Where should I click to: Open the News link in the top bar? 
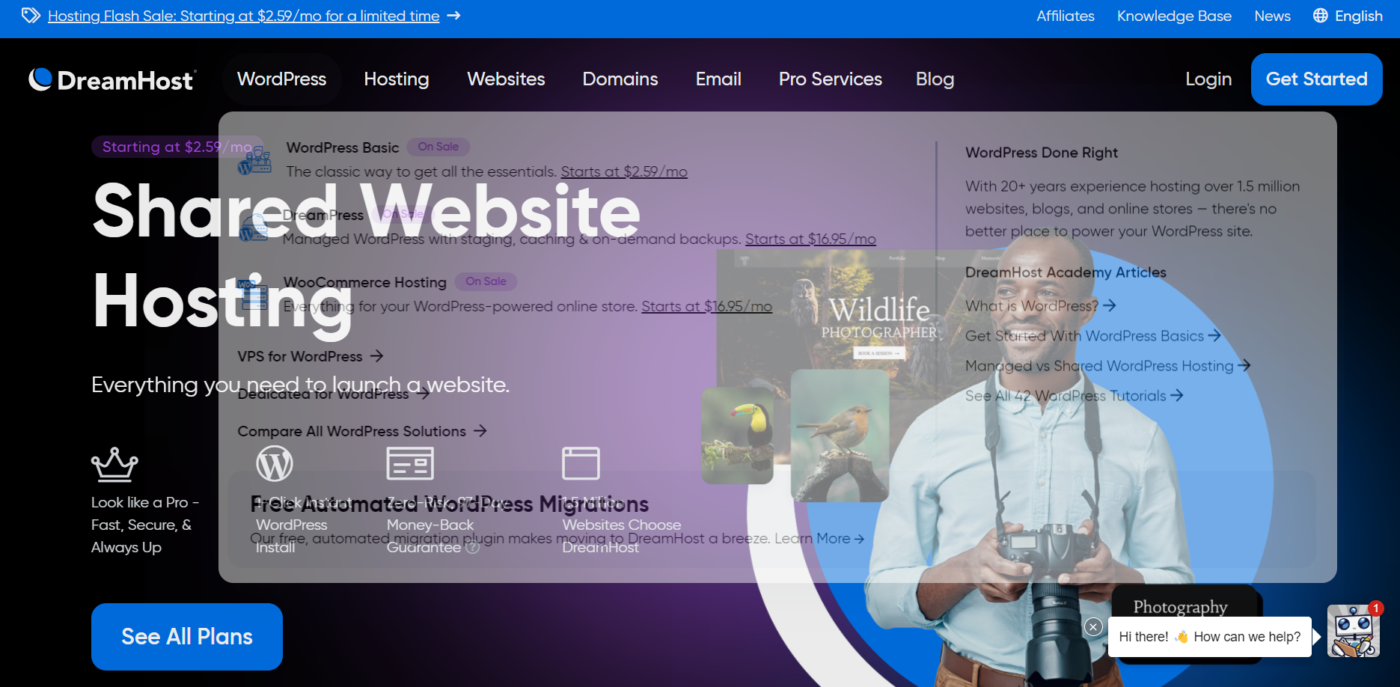(1272, 16)
